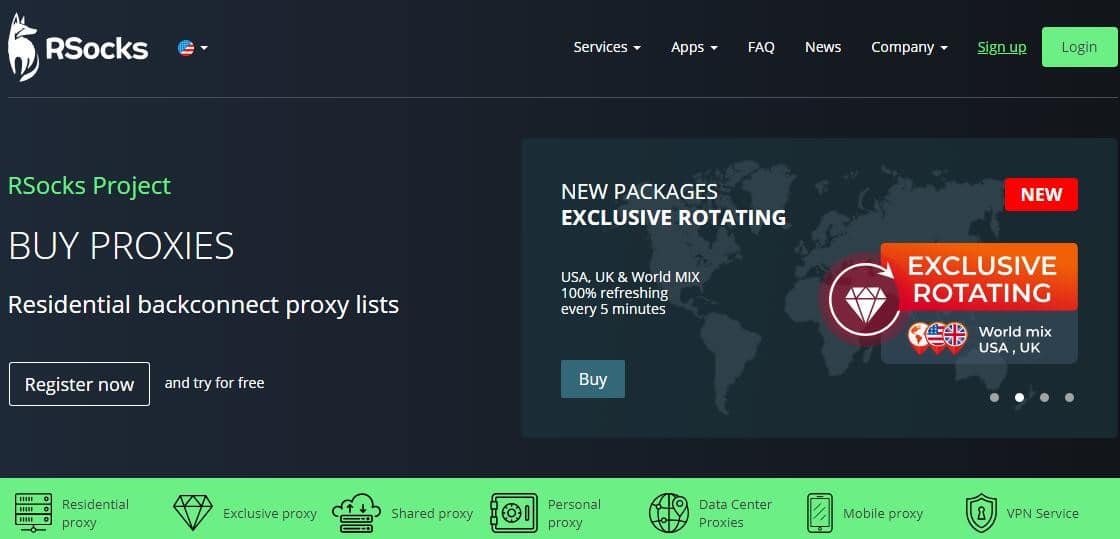
Task: Select the fourth carousel slide dot
Action: pos(1069,398)
